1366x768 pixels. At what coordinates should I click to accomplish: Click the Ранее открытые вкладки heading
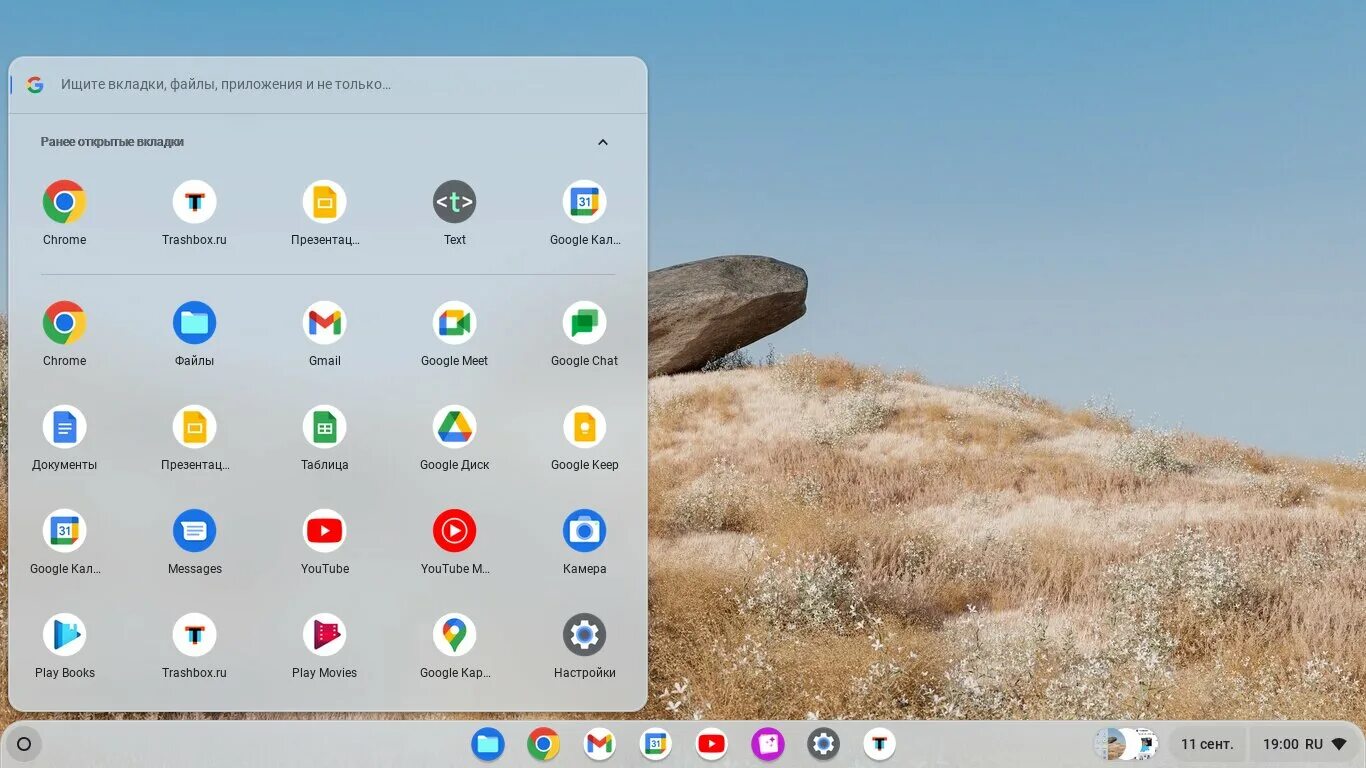[112, 142]
